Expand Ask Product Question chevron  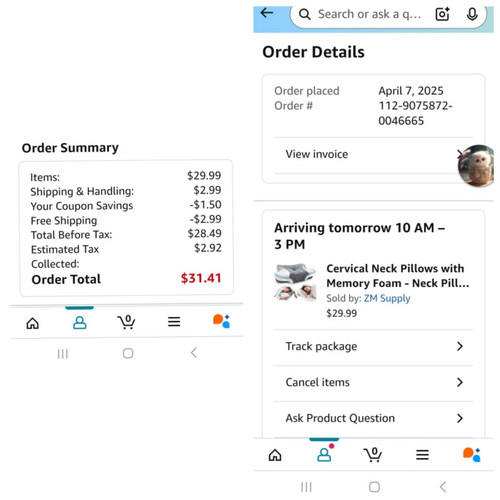pos(460,418)
